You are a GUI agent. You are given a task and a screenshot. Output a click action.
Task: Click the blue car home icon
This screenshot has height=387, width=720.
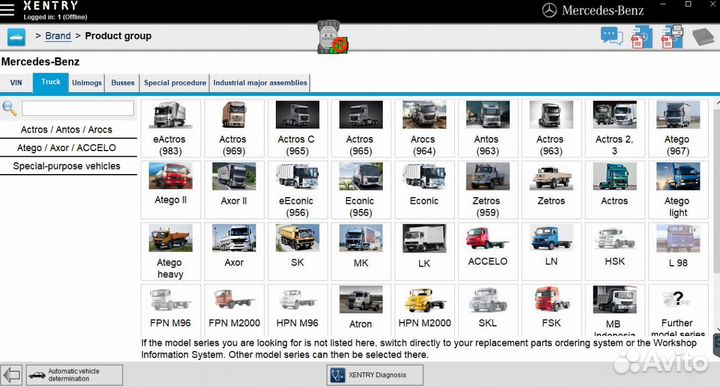point(16,37)
